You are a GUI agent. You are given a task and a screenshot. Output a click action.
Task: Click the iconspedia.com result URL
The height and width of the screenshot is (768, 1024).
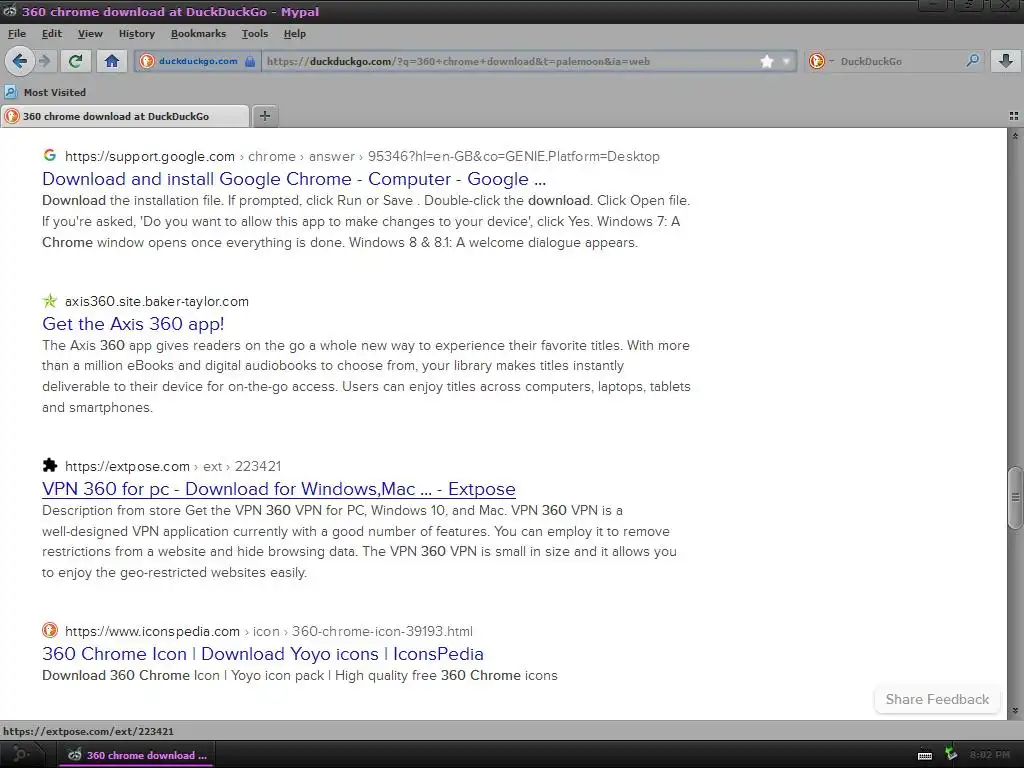268,632
